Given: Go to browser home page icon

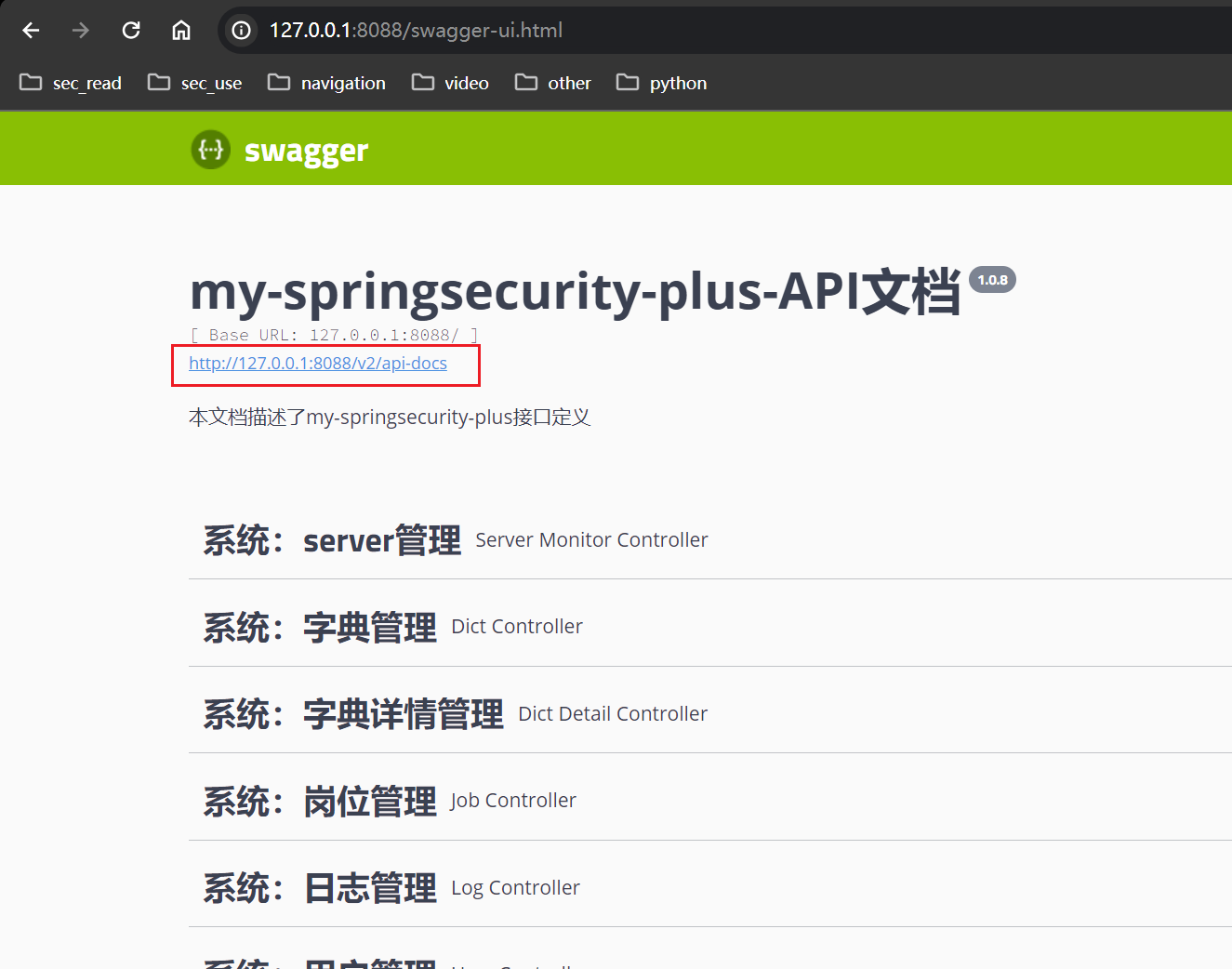Looking at the screenshot, I should point(181,31).
